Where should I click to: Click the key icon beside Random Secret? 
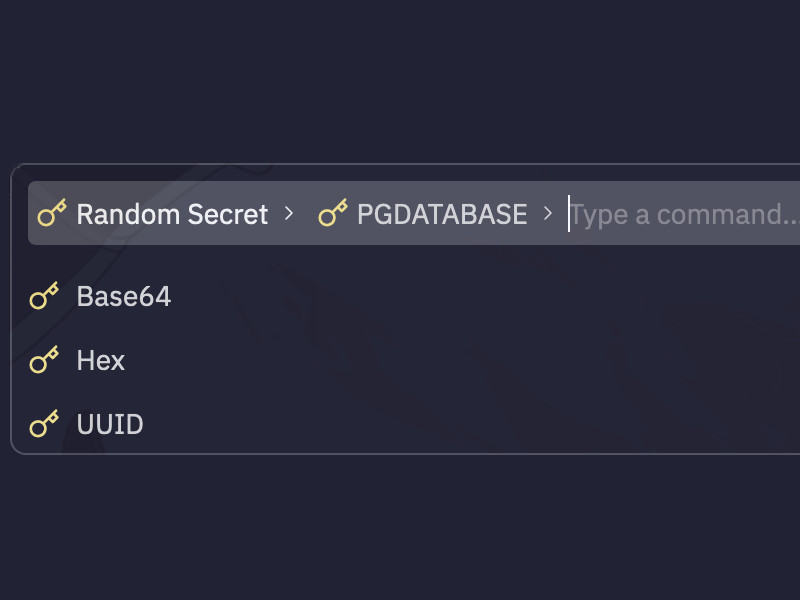pyautogui.click(x=52, y=213)
